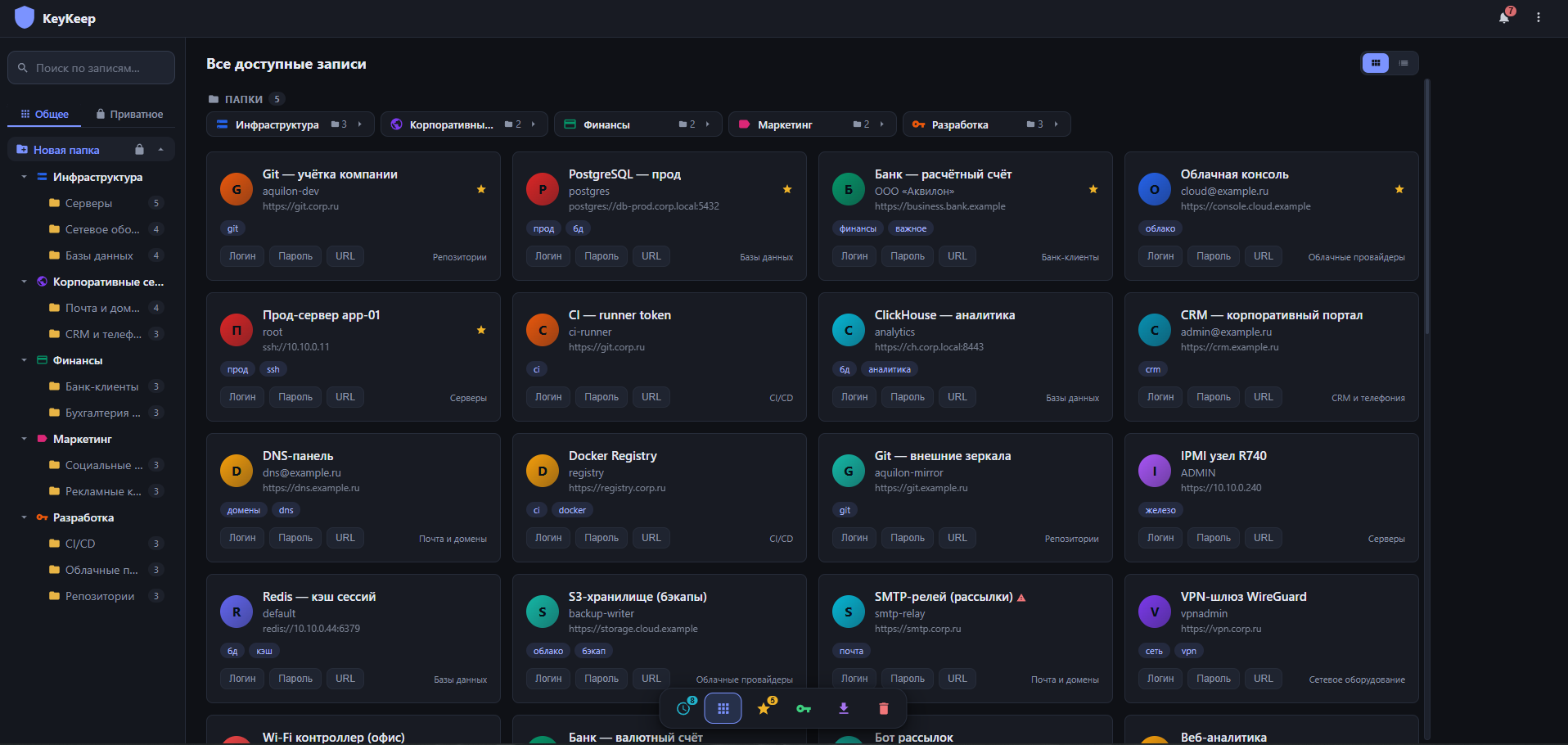Click the C avatar of ClickHouse — аналитика
This screenshot has width=1568, height=745.
849,331
